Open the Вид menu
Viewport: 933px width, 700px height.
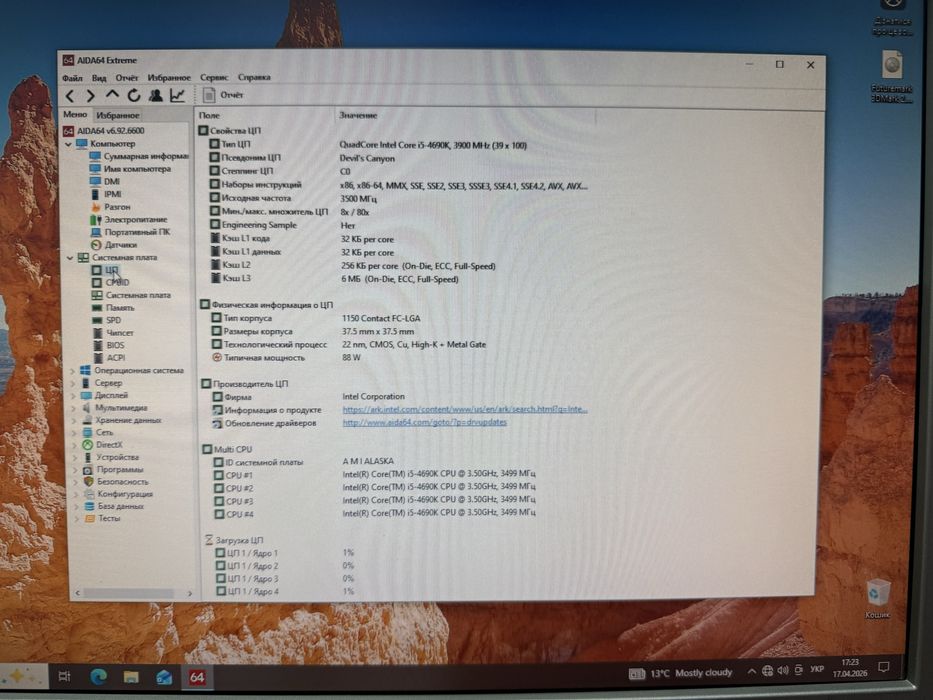[x=99, y=78]
